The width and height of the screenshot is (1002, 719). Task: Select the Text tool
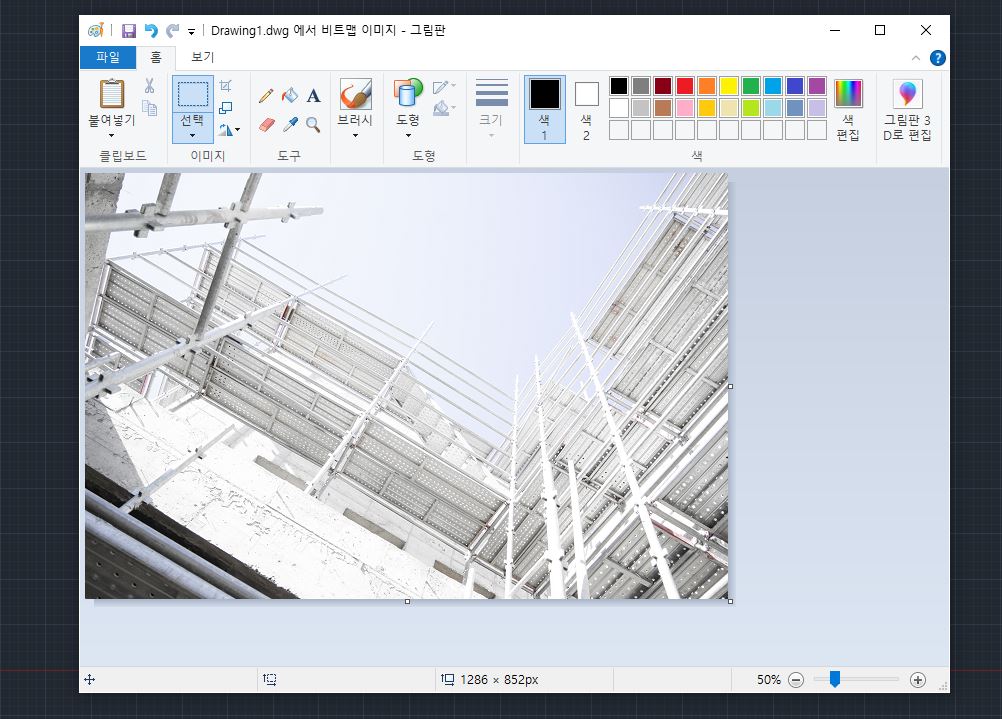(313, 96)
